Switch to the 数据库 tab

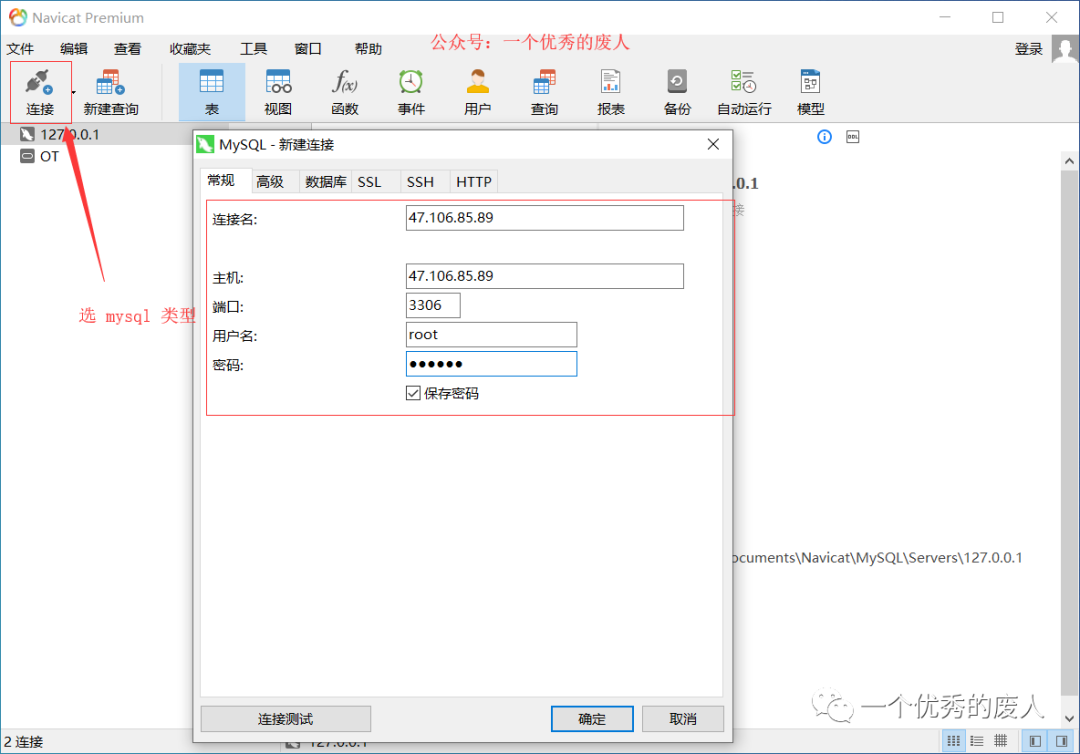tap(326, 182)
